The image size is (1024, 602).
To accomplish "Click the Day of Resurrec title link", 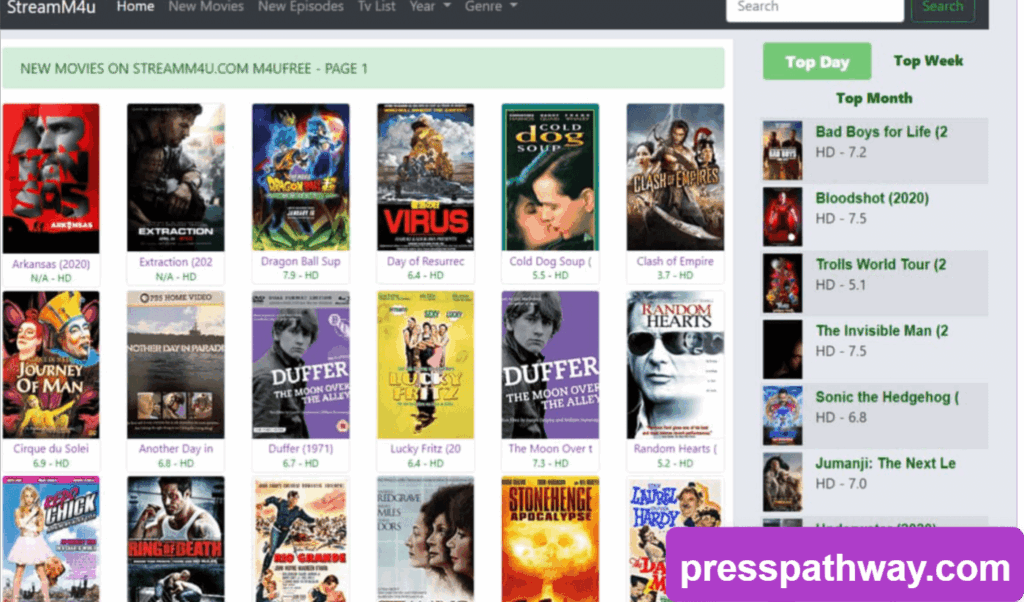I will [425, 261].
